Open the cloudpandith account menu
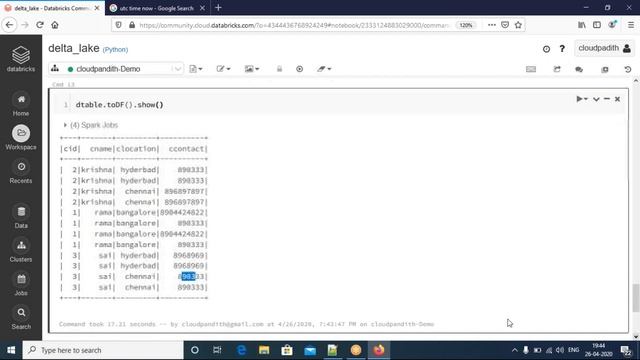640x360 pixels. pos(604,48)
